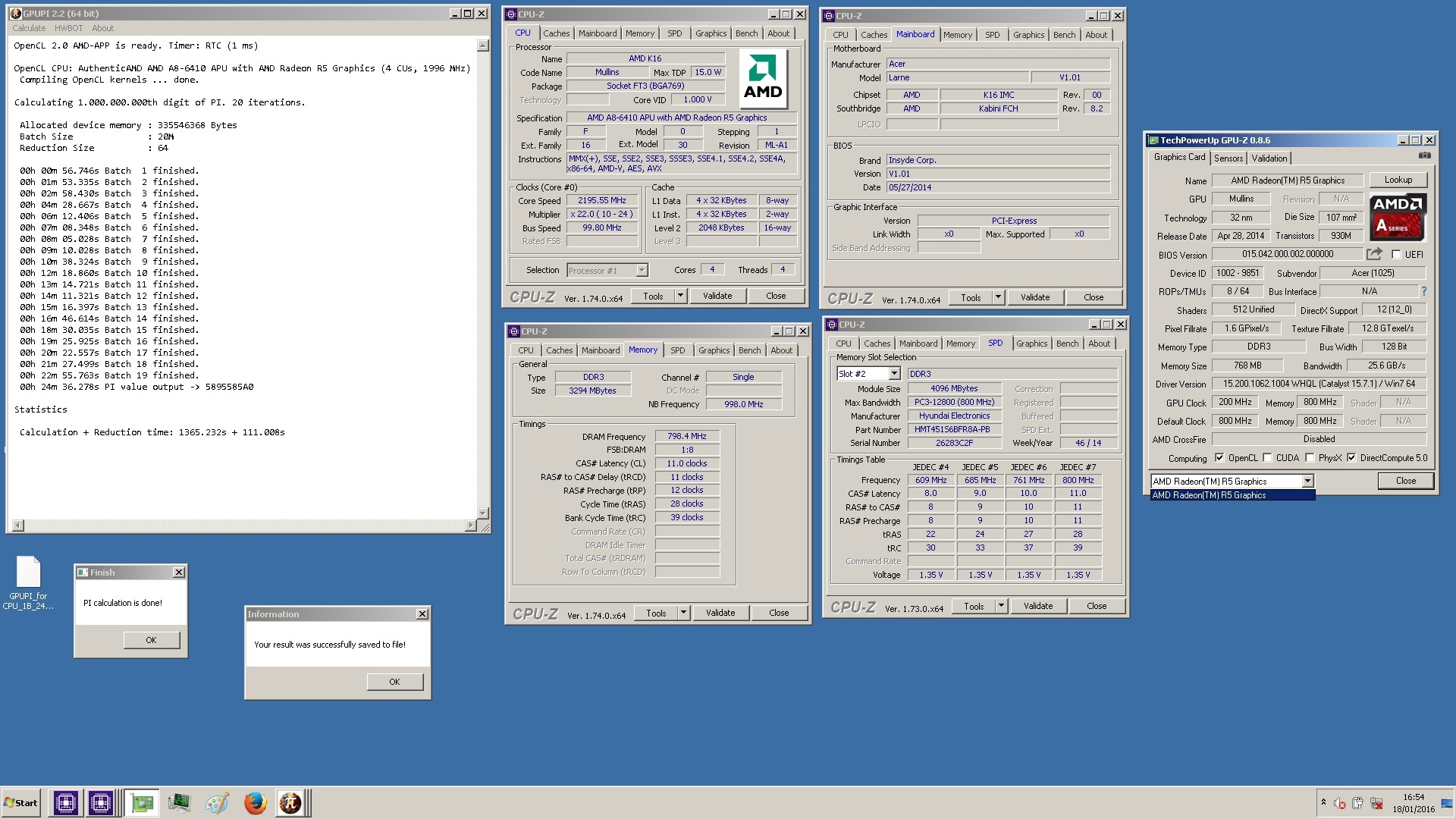Click the power plug tray icon
This screenshot has width=1456, height=819.
pyautogui.click(x=1357, y=803)
